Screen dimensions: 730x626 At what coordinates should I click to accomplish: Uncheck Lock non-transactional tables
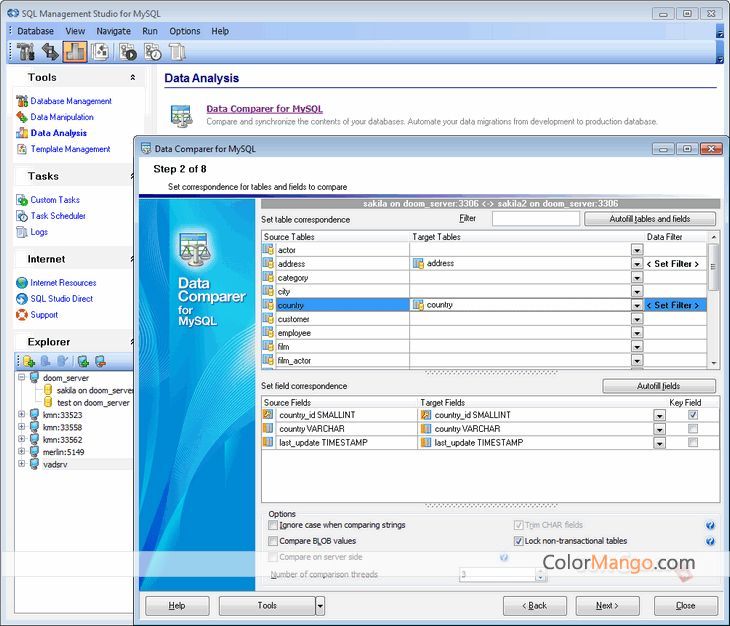point(518,541)
